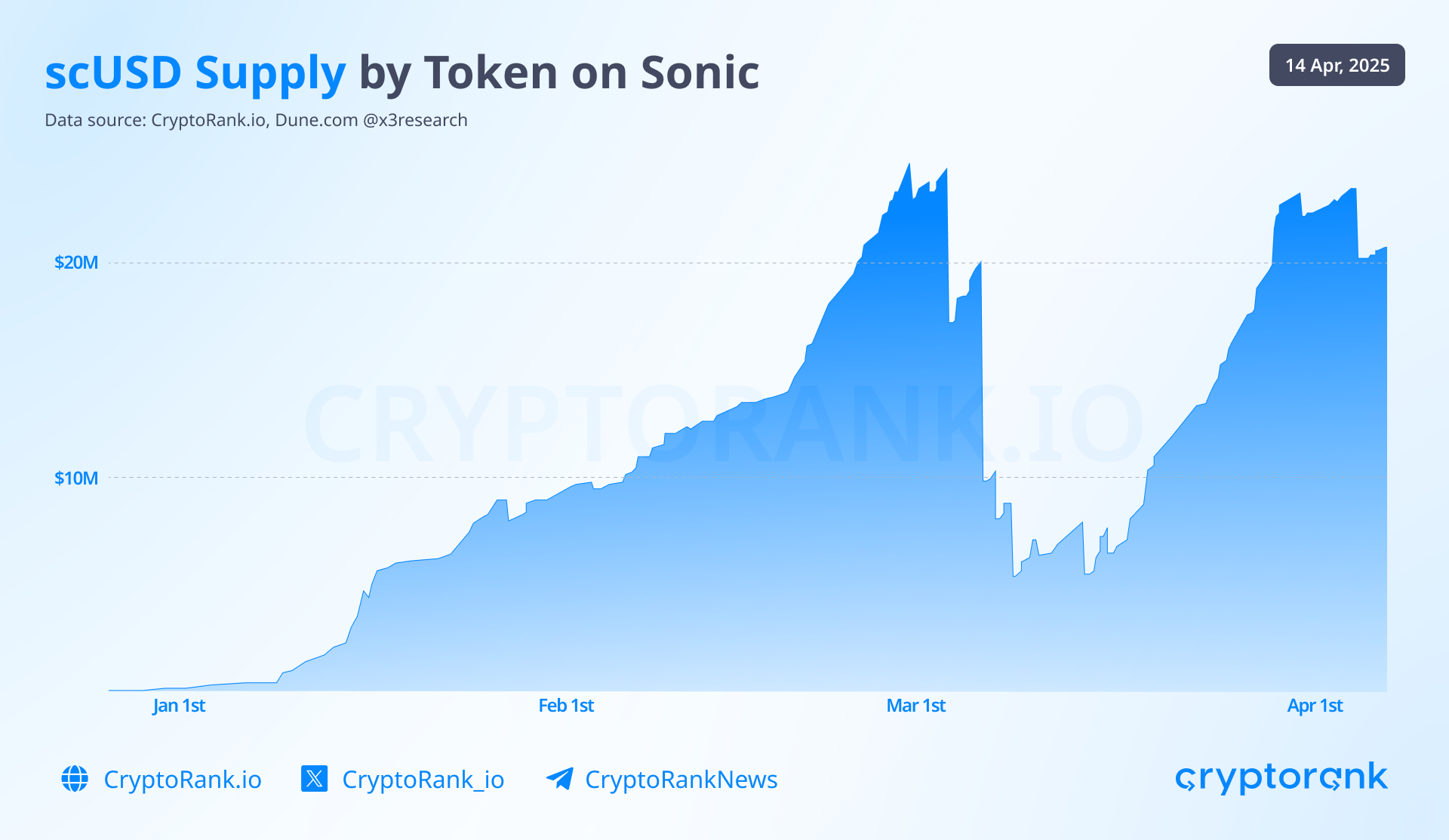Click the Telegram paper plane icon

[x=560, y=779]
